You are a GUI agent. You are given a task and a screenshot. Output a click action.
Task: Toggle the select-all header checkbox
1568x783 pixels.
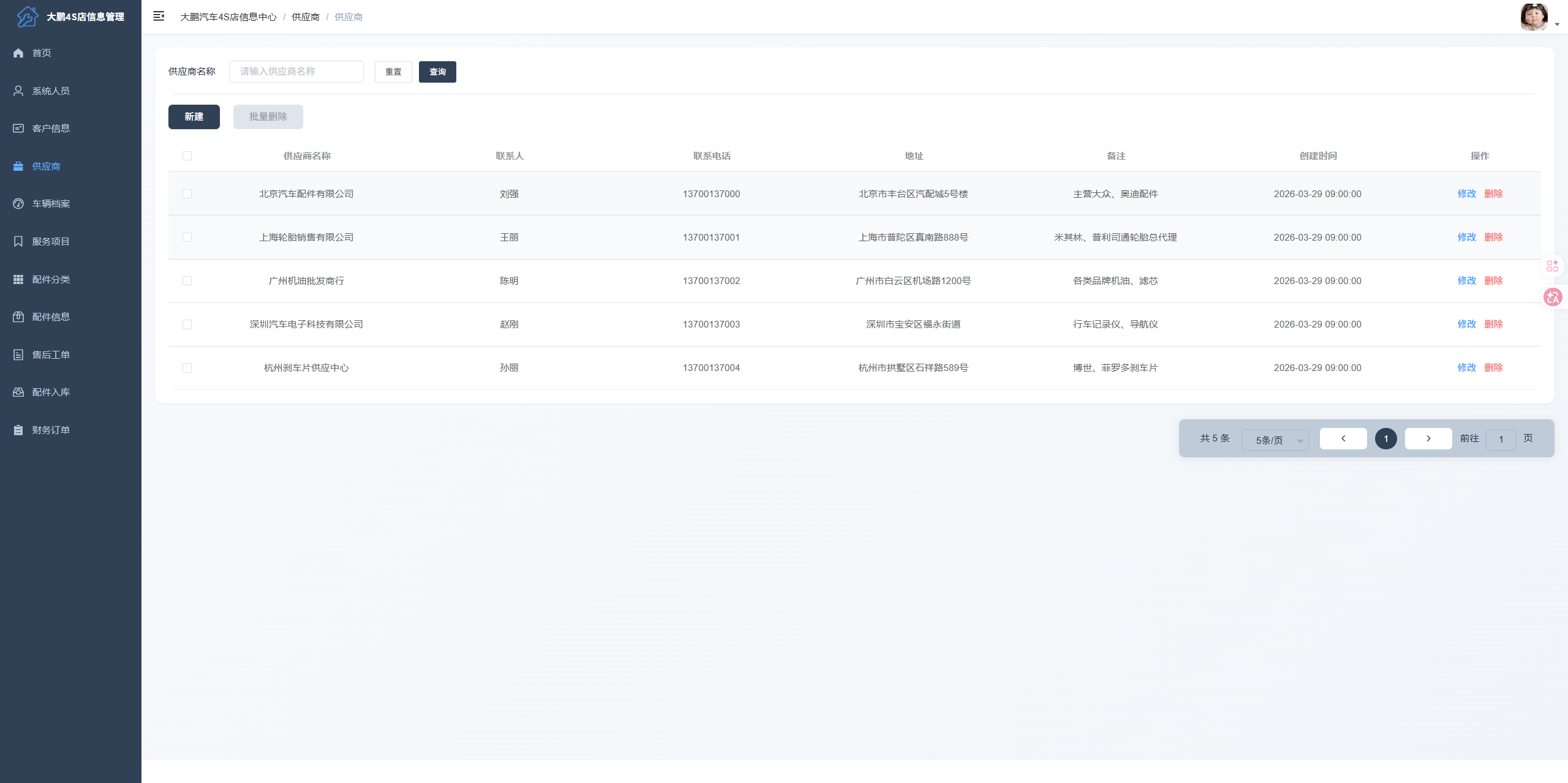coord(187,156)
